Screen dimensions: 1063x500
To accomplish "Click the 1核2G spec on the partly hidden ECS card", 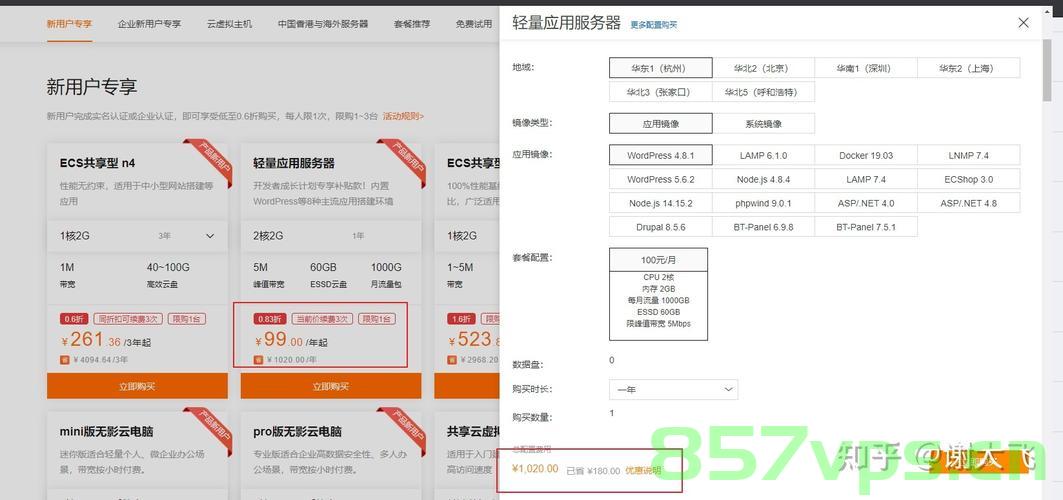I will tap(462, 236).
